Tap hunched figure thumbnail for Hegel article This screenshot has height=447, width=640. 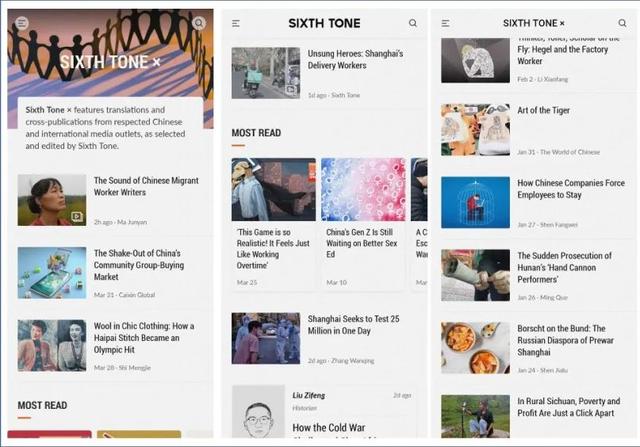pos(476,60)
